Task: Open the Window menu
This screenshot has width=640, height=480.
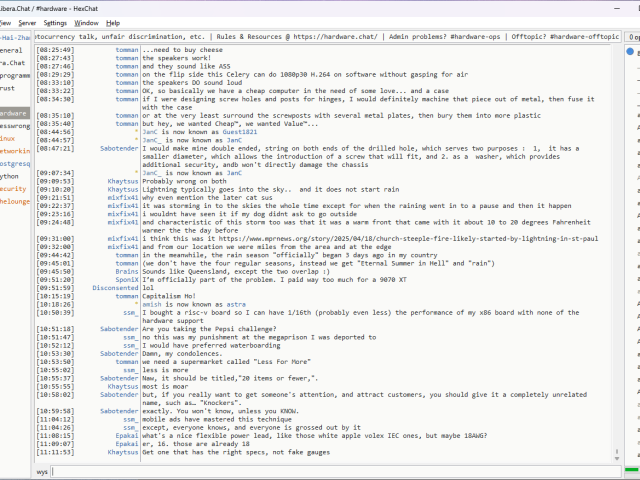Action: pos(87,22)
